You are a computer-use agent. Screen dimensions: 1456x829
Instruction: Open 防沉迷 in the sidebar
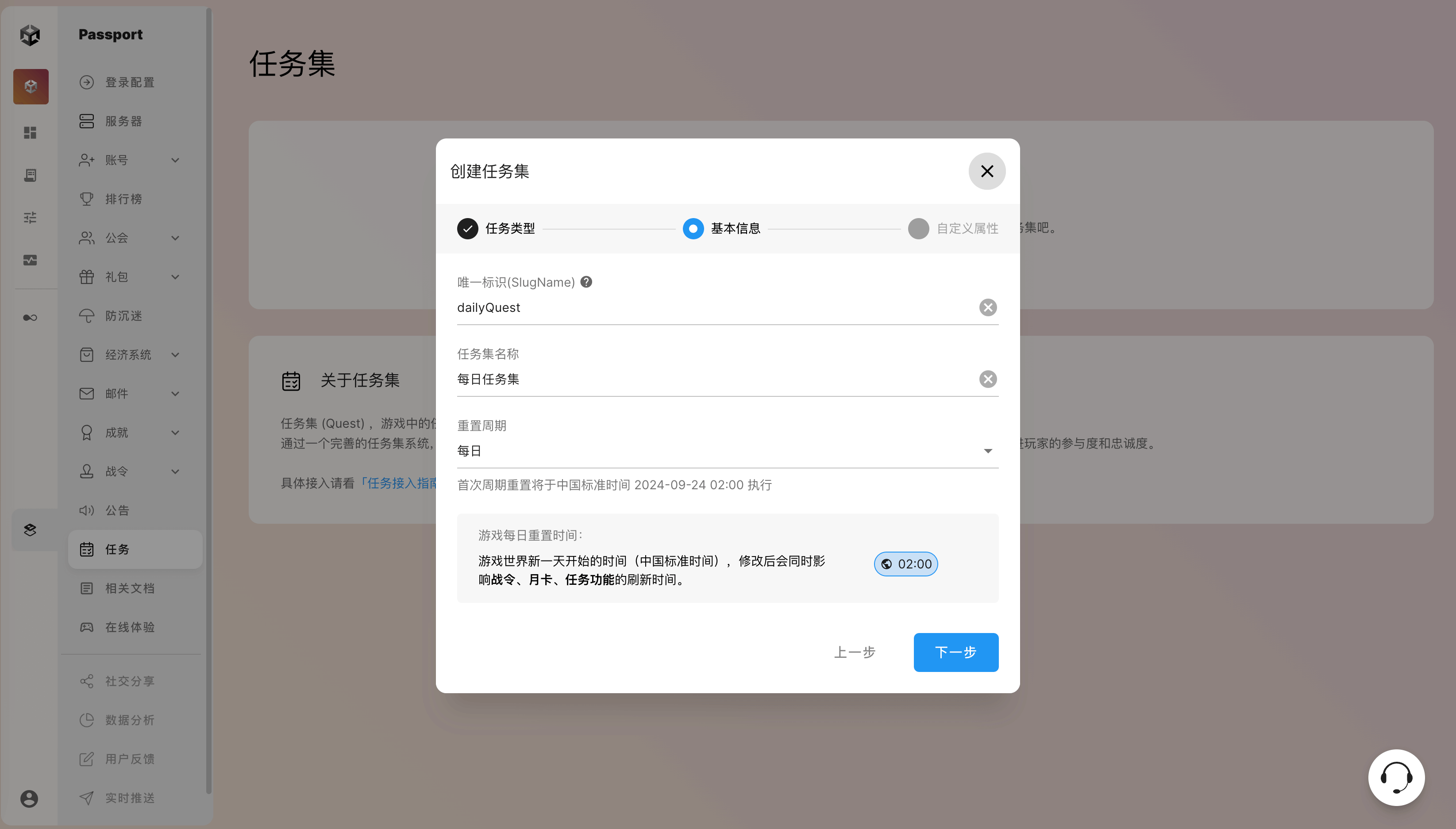pyautogui.click(x=123, y=316)
